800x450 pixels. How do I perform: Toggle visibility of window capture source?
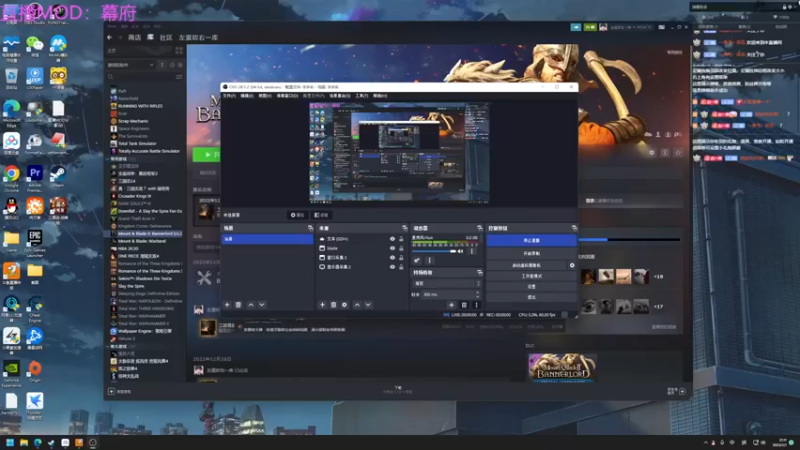pyautogui.click(x=392, y=258)
